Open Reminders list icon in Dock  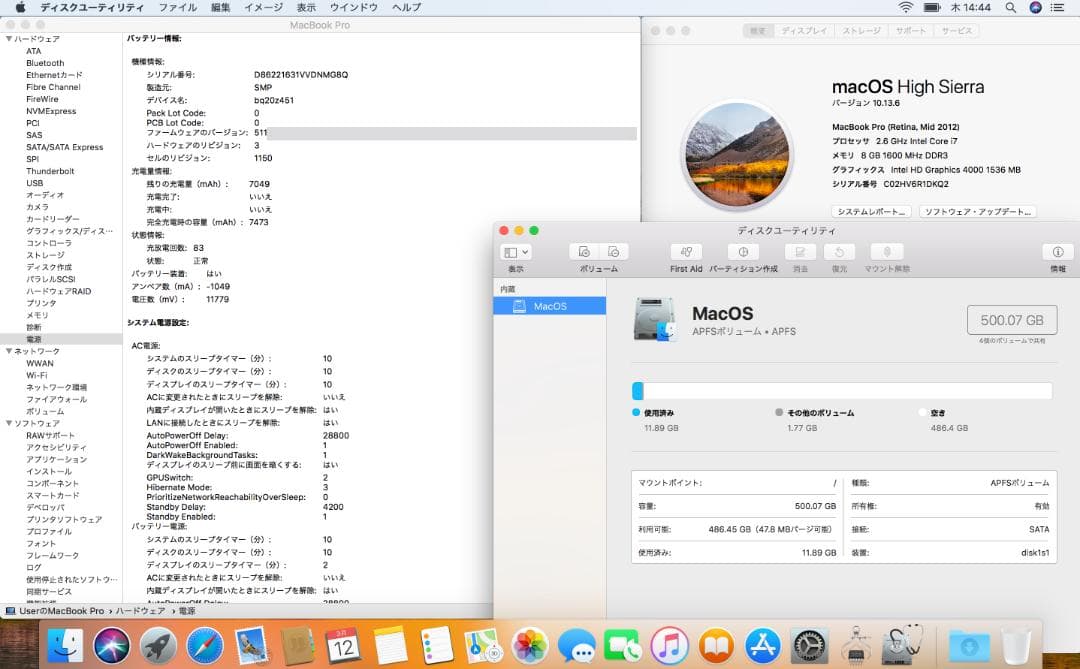[437, 646]
